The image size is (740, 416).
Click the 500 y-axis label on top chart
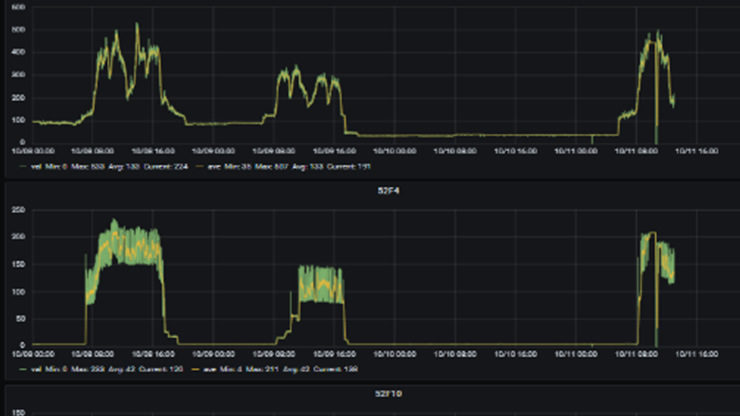pos(18,29)
